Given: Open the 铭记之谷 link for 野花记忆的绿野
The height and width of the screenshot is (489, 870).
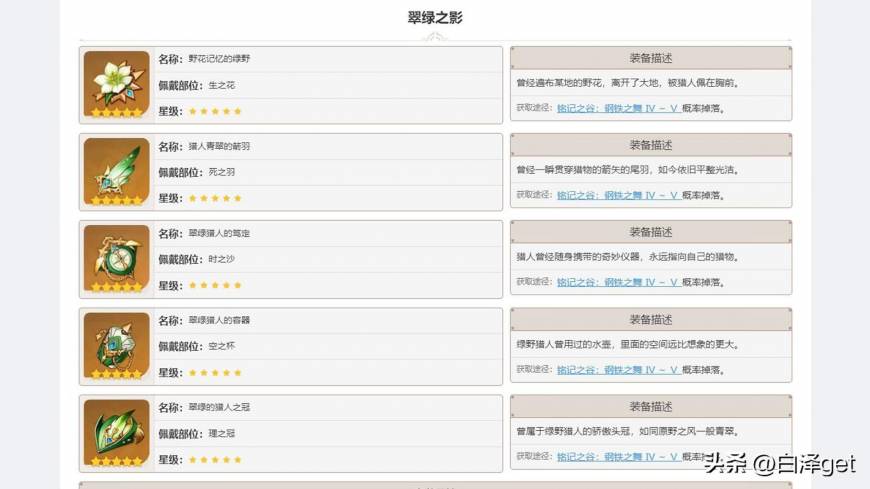Looking at the screenshot, I should point(618,108).
